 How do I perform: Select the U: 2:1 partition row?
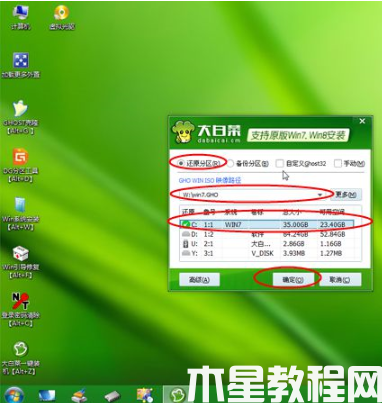coord(267,244)
